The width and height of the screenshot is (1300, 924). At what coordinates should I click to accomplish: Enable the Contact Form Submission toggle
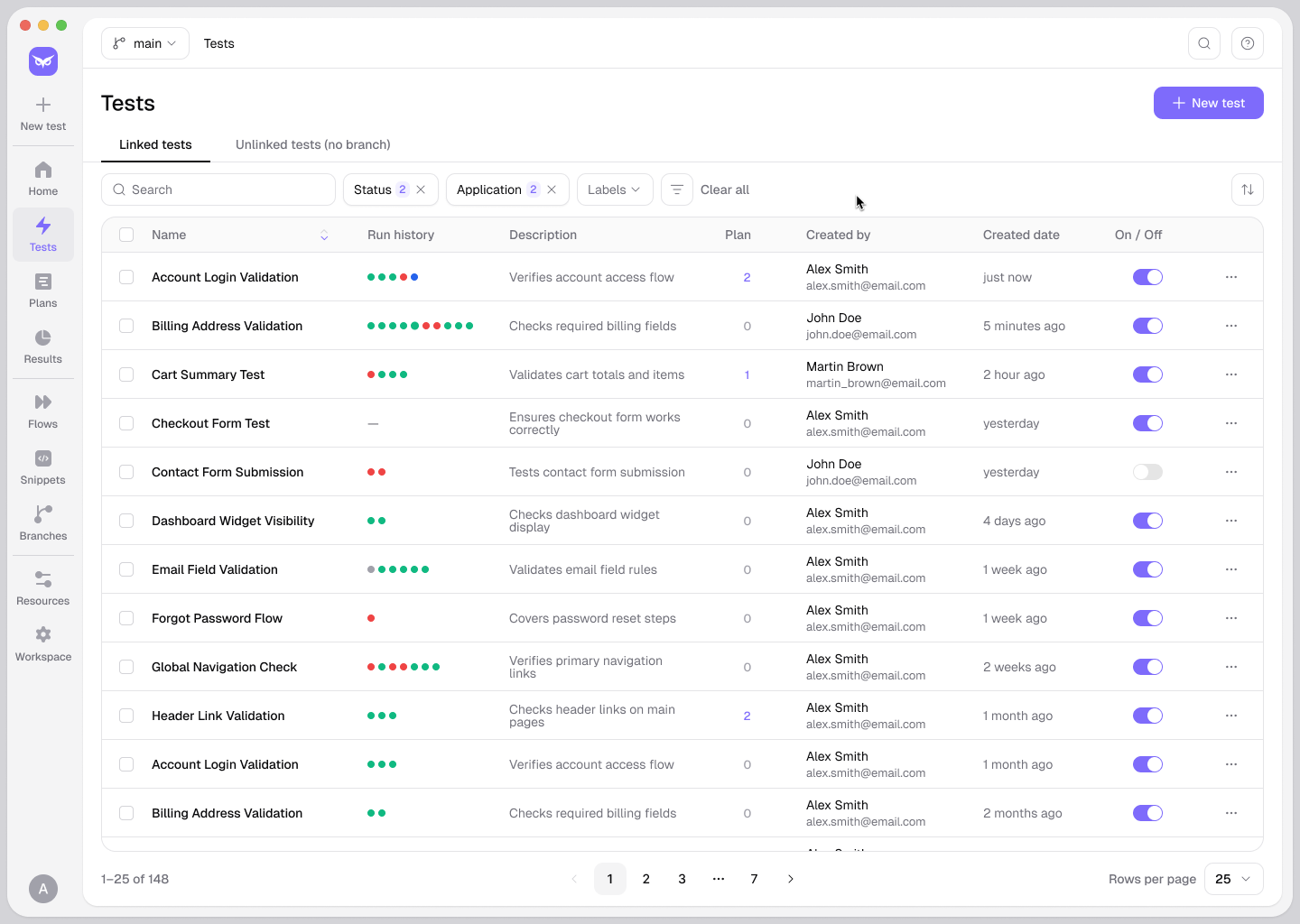[x=1147, y=472]
